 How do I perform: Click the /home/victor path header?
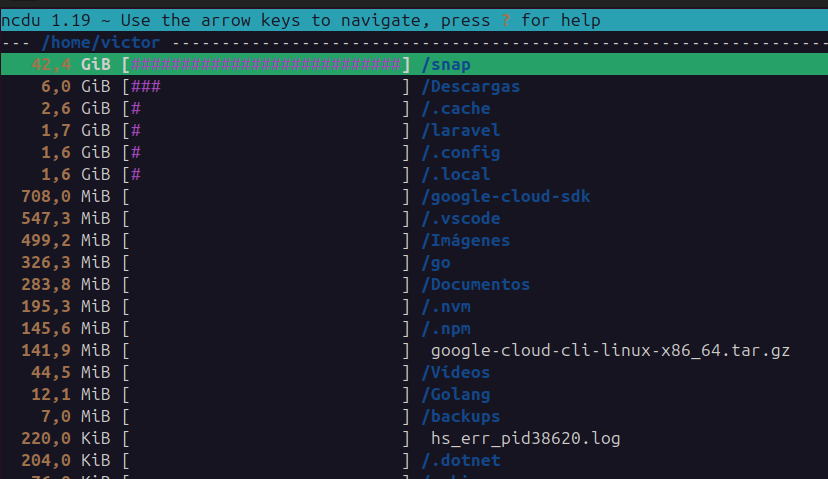tap(100, 43)
